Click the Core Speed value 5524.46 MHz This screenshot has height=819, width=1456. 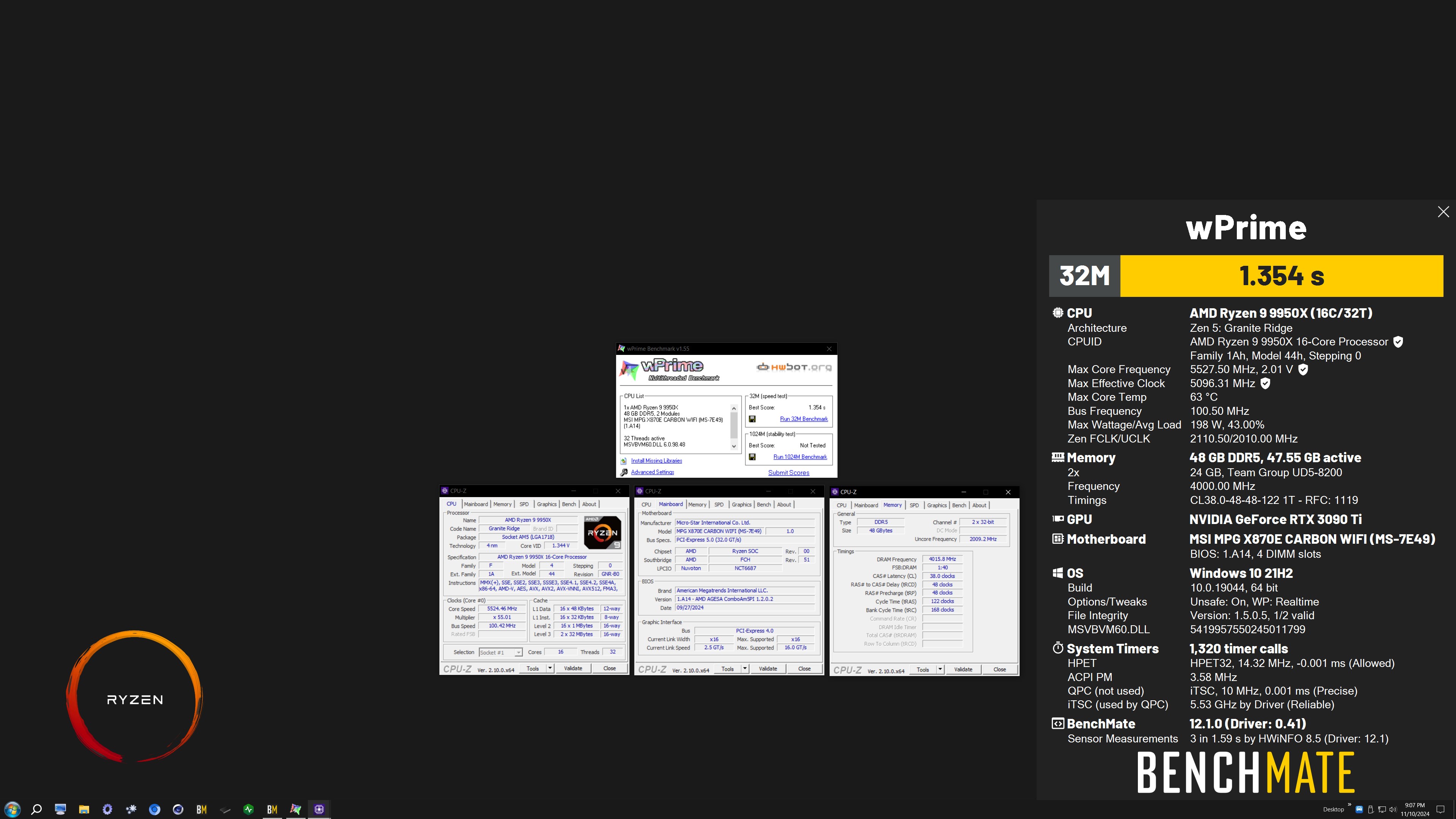coord(502,609)
